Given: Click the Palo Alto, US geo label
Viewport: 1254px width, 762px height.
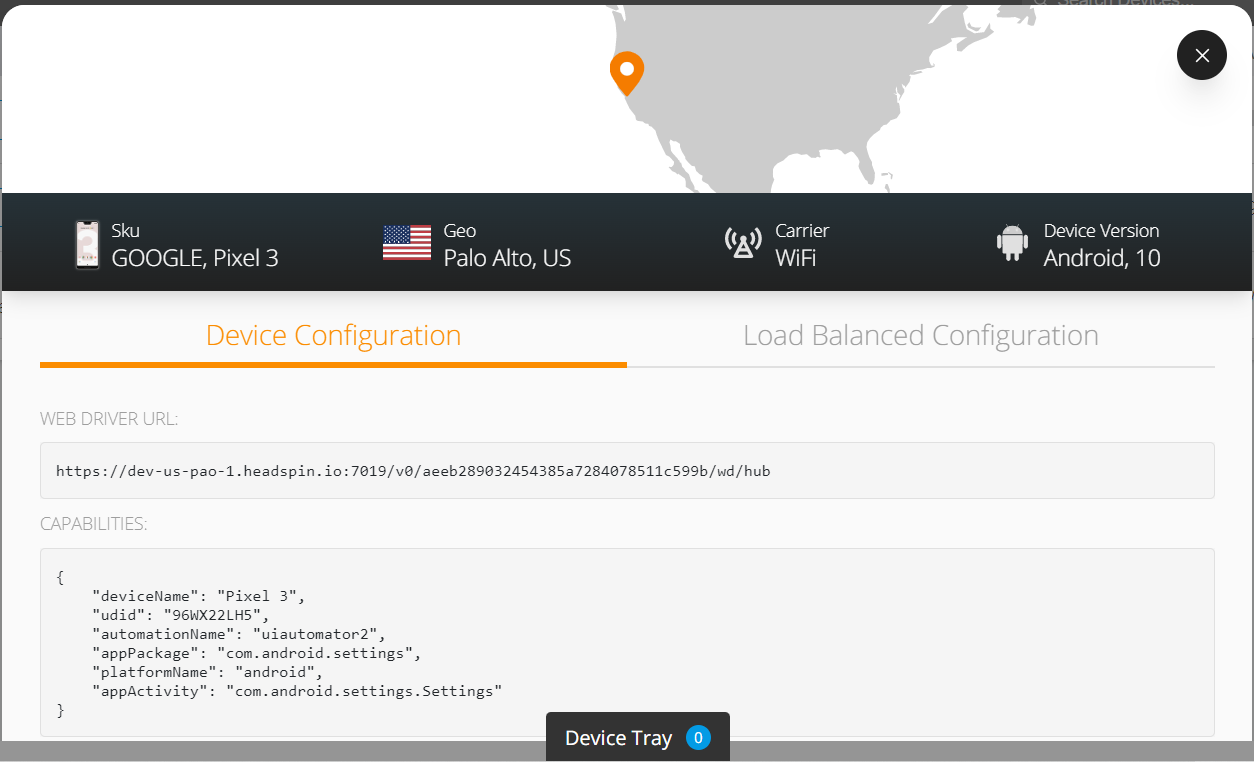Looking at the screenshot, I should coord(507,258).
